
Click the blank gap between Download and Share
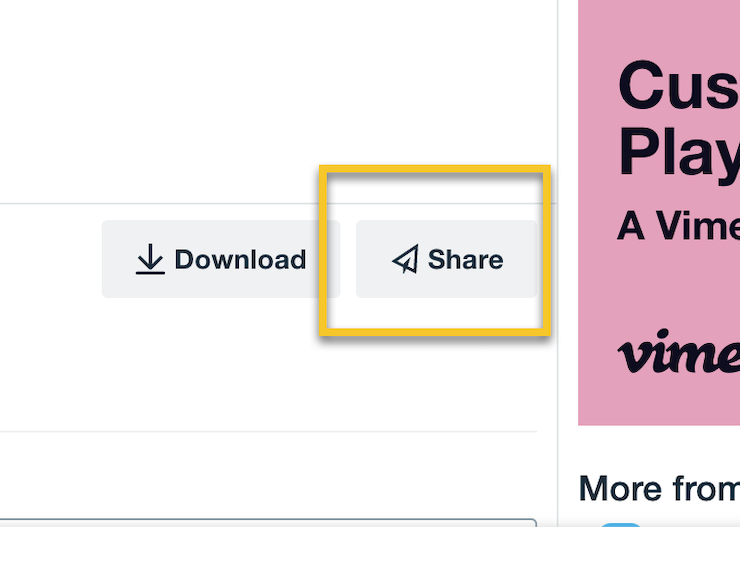(348, 259)
